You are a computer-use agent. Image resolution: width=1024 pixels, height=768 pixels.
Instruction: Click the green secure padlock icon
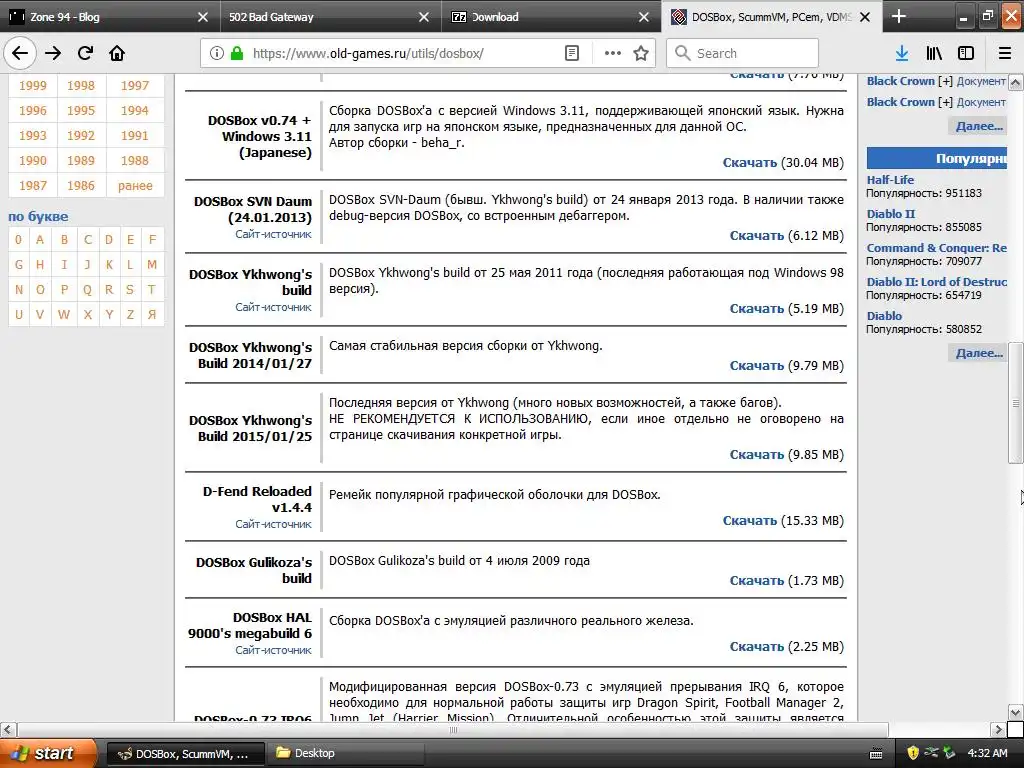click(x=236, y=53)
